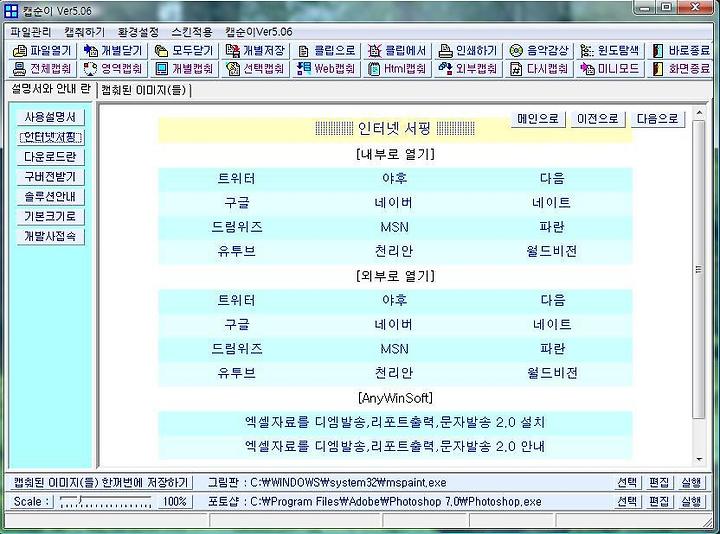Viewport: 720px width, 534px height.
Task: Click the 구버전받기 sidebar button
Action: 51,177
